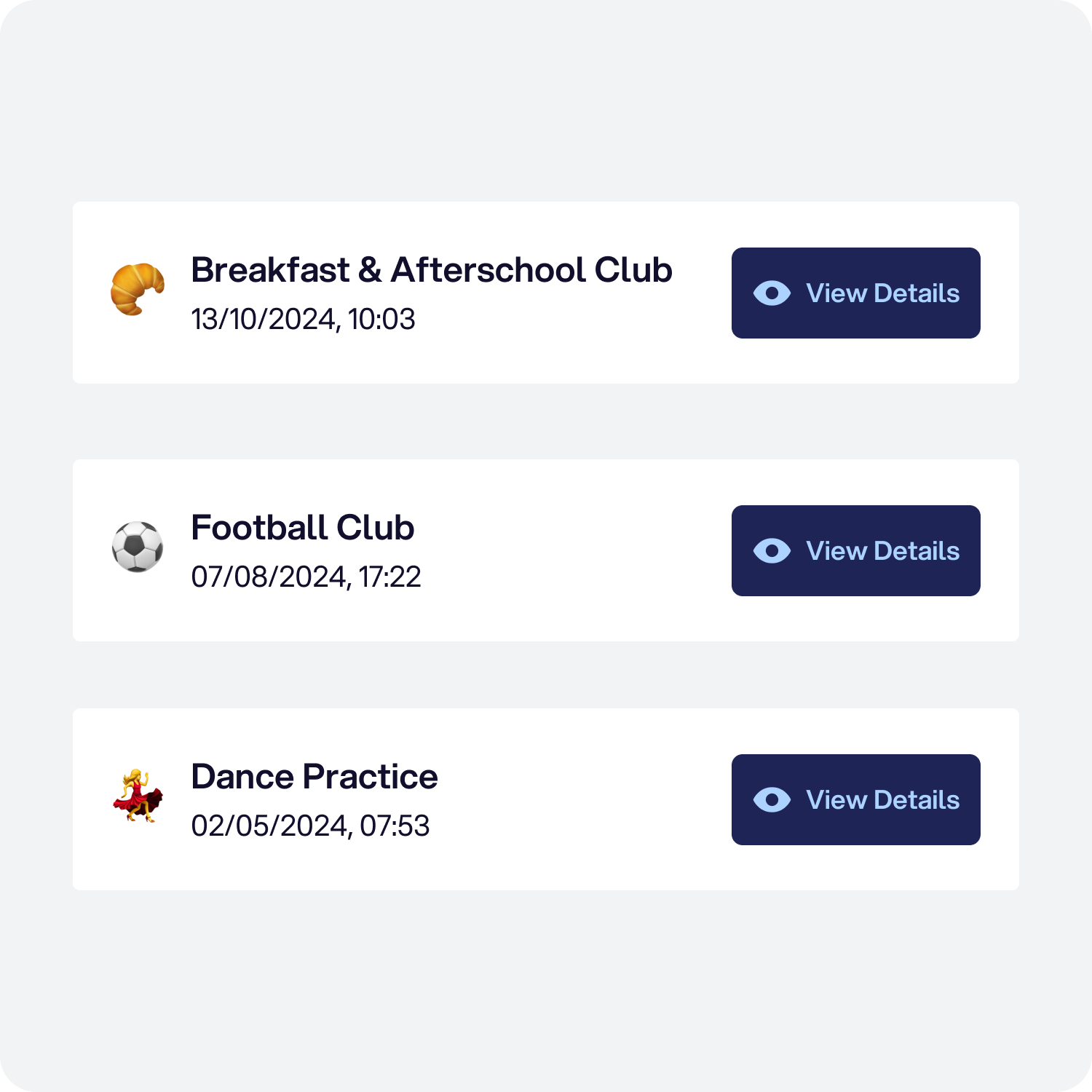This screenshot has width=1092, height=1092.
Task: Click eye icon in Football Club's button
Action: (772, 551)
